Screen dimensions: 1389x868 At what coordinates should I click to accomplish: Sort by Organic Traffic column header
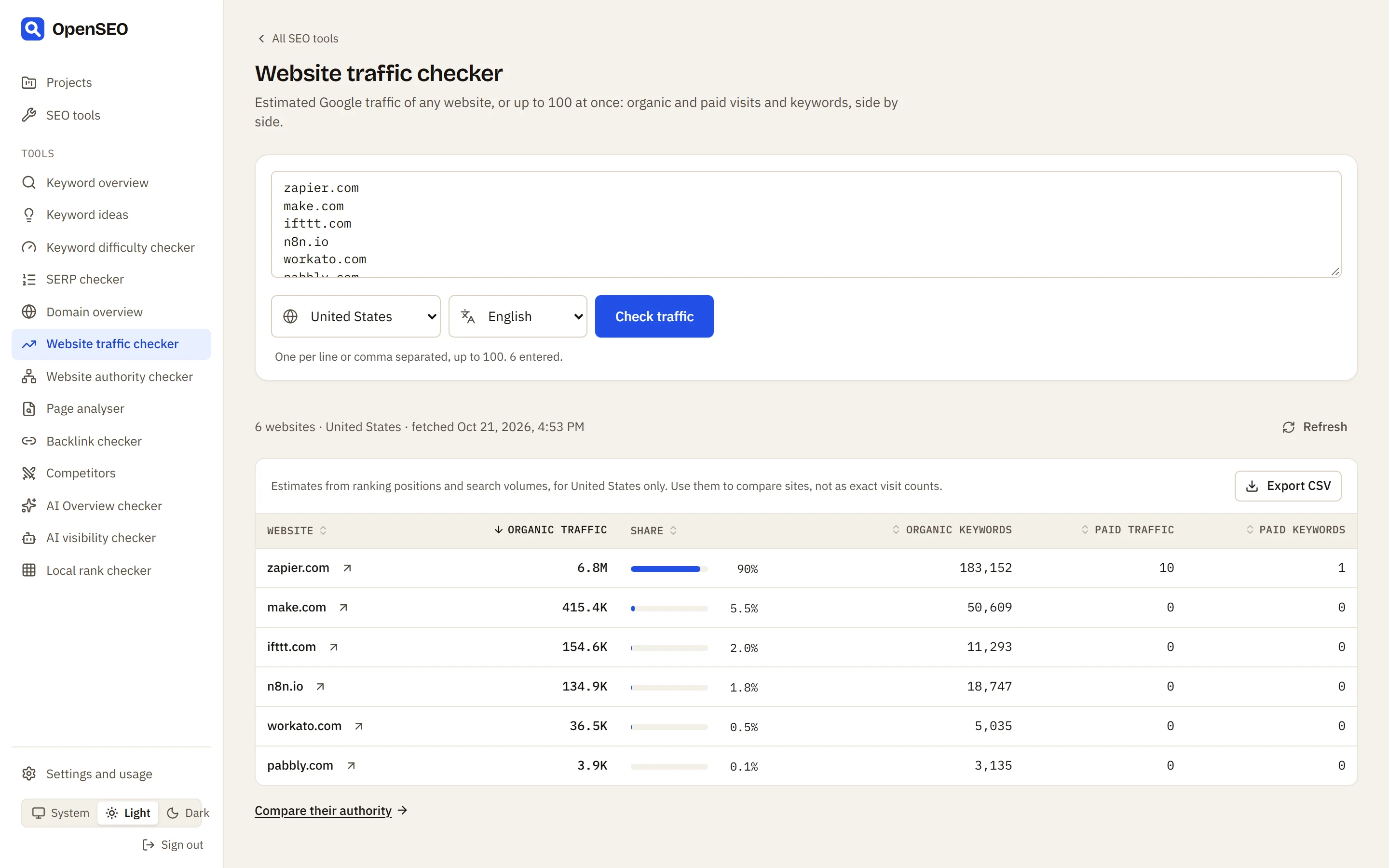pos(550,530)
